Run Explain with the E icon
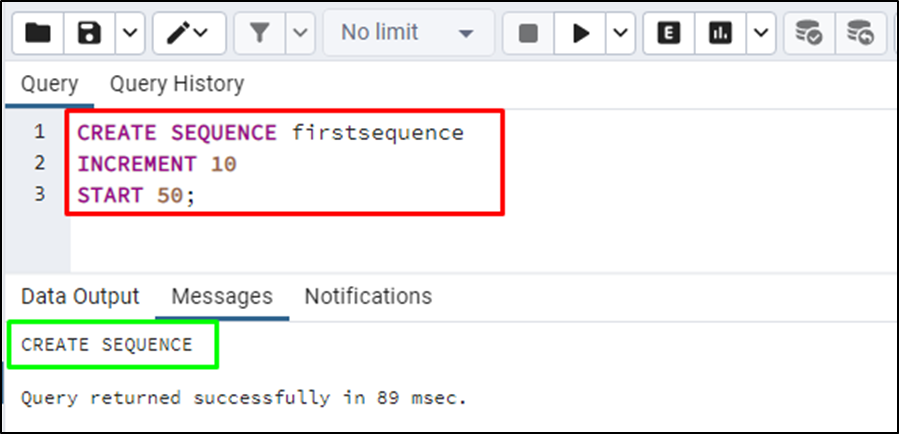 [x=669, y=34]
